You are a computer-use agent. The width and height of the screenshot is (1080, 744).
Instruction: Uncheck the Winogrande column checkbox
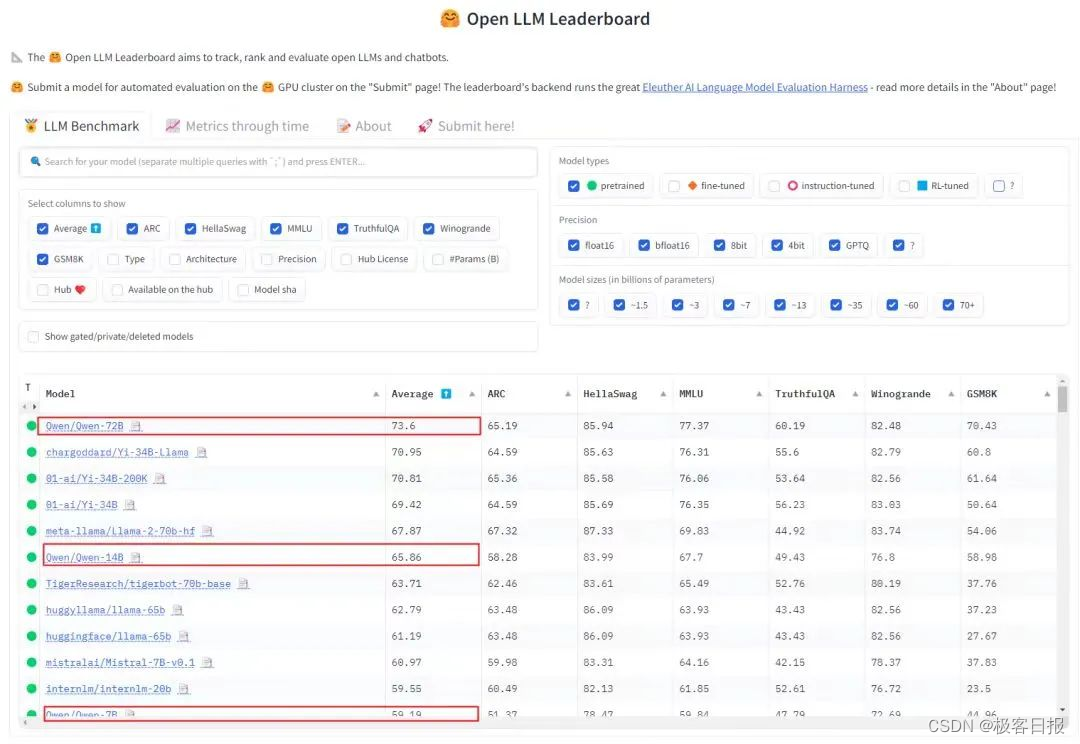point(428,229)
